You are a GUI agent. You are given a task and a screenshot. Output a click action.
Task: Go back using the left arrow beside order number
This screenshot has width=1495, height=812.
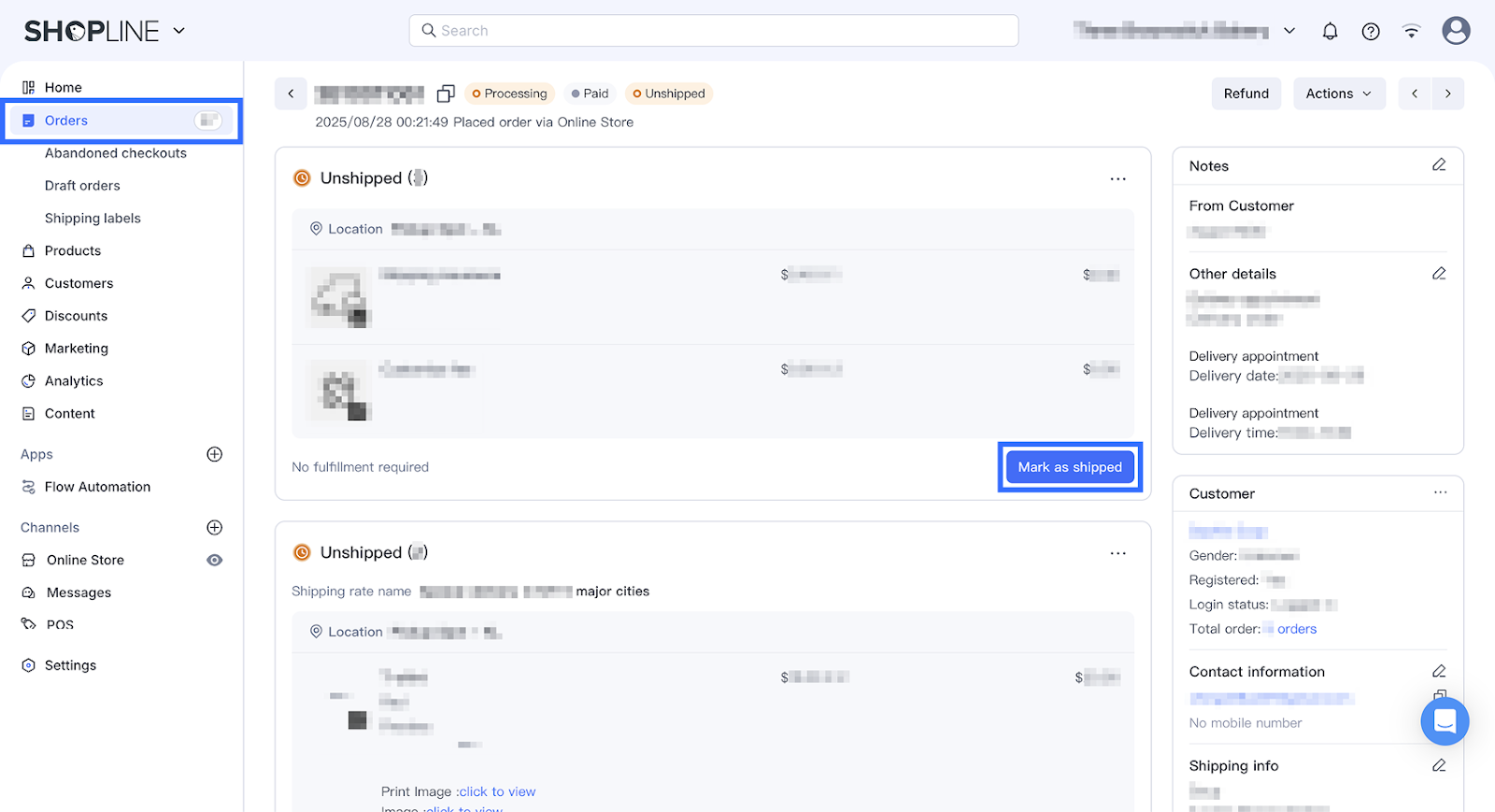click(291, 93)
